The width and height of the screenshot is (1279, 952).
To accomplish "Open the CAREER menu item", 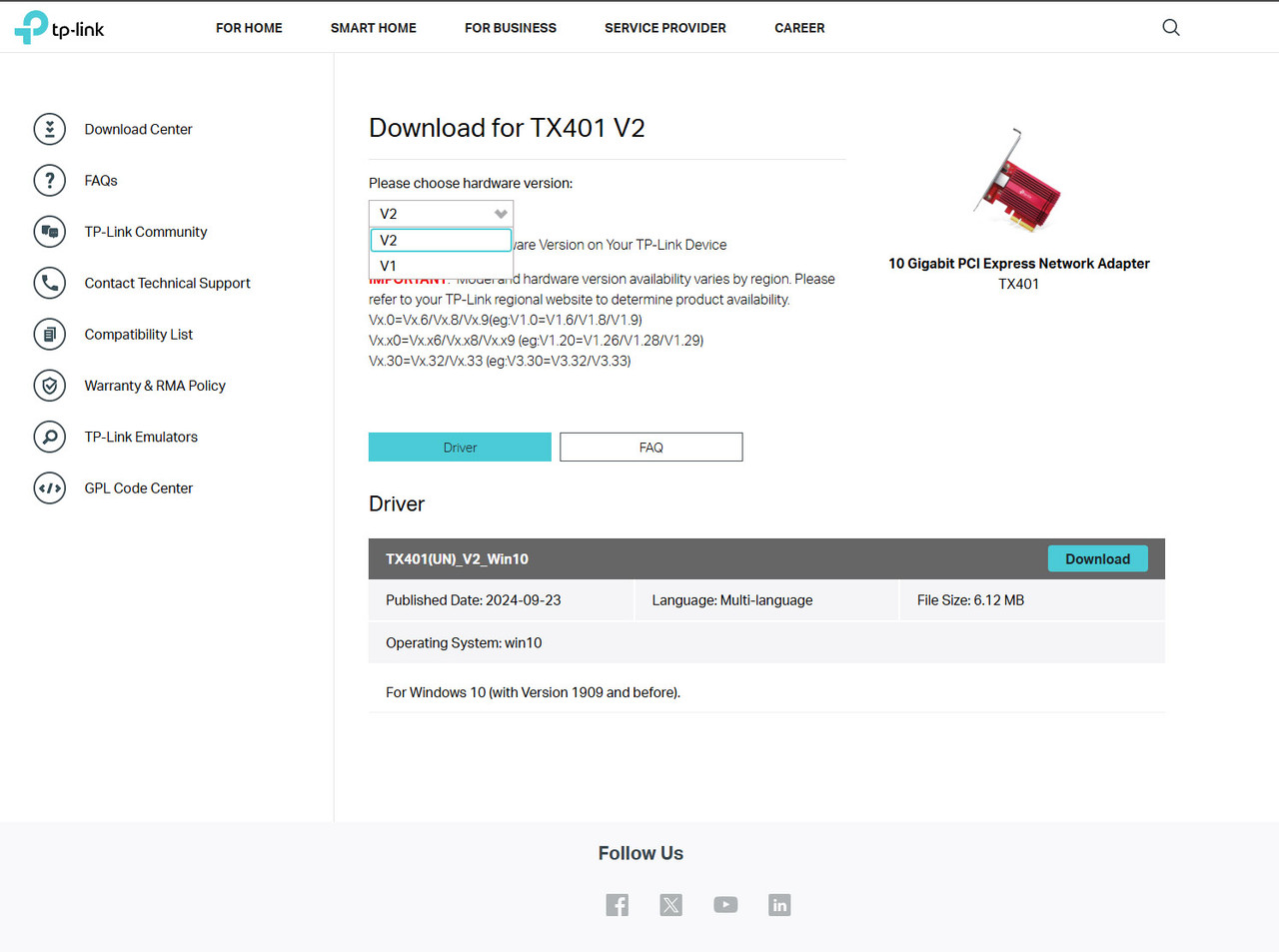I will tap(799, 28).
